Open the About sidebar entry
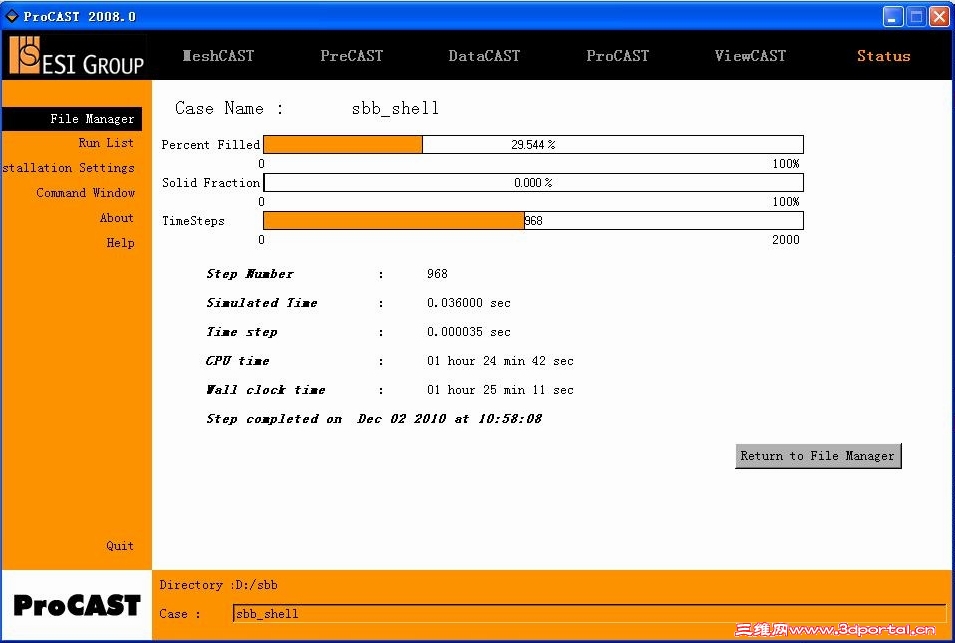Screen dimensions: 955x643 [x=116, y=217]
